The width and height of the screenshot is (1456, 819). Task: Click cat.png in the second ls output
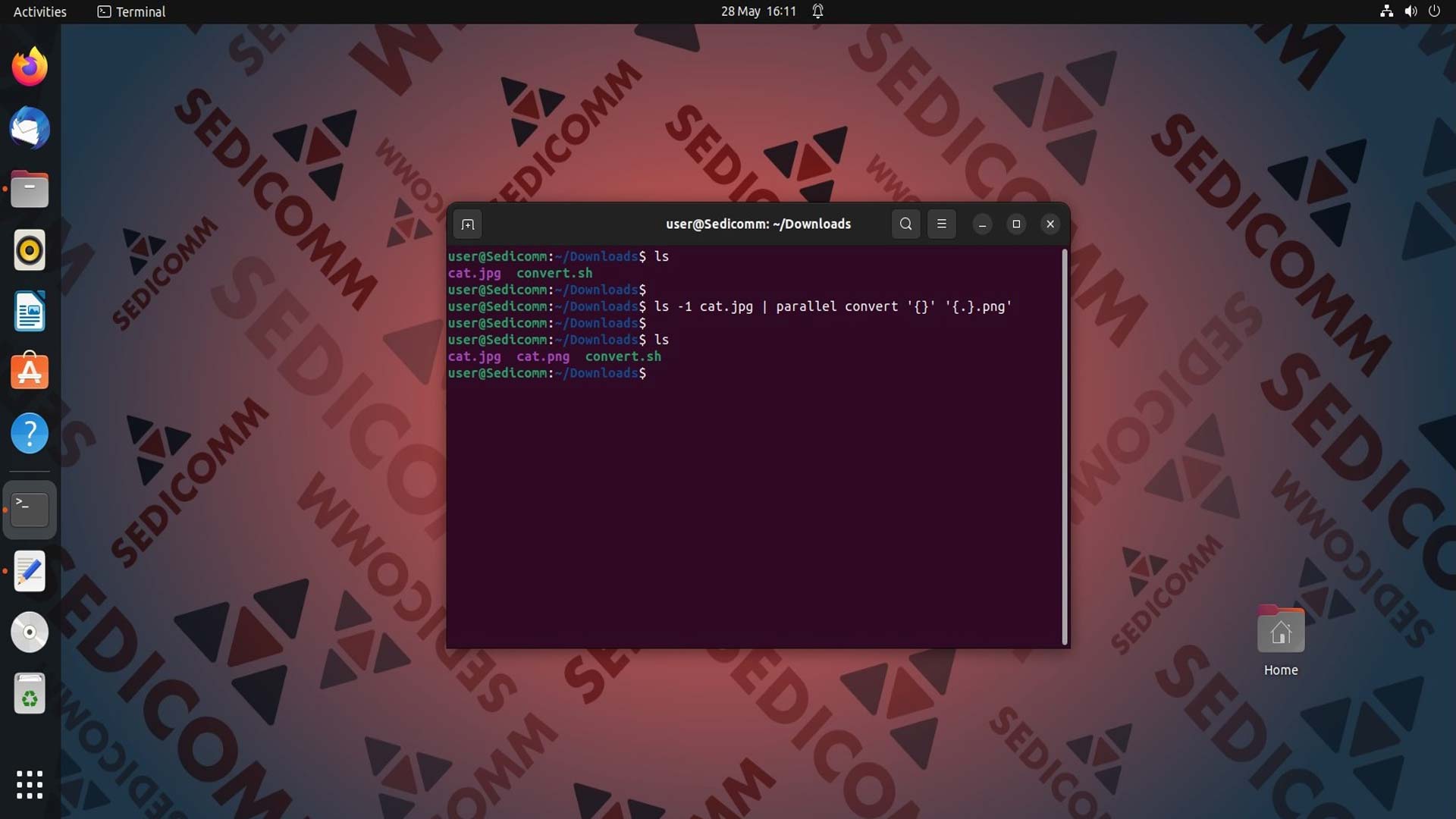[x=543, y=356]
